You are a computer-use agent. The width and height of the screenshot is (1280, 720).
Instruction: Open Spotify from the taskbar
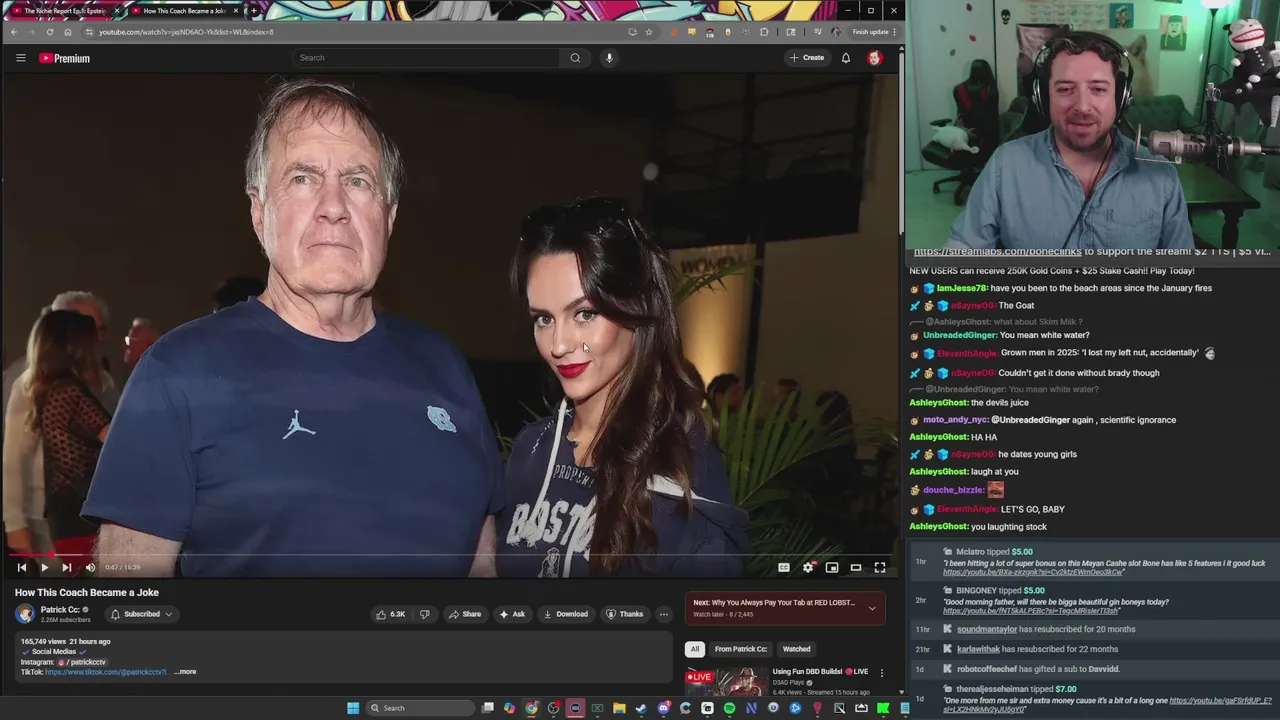point(729,708)
